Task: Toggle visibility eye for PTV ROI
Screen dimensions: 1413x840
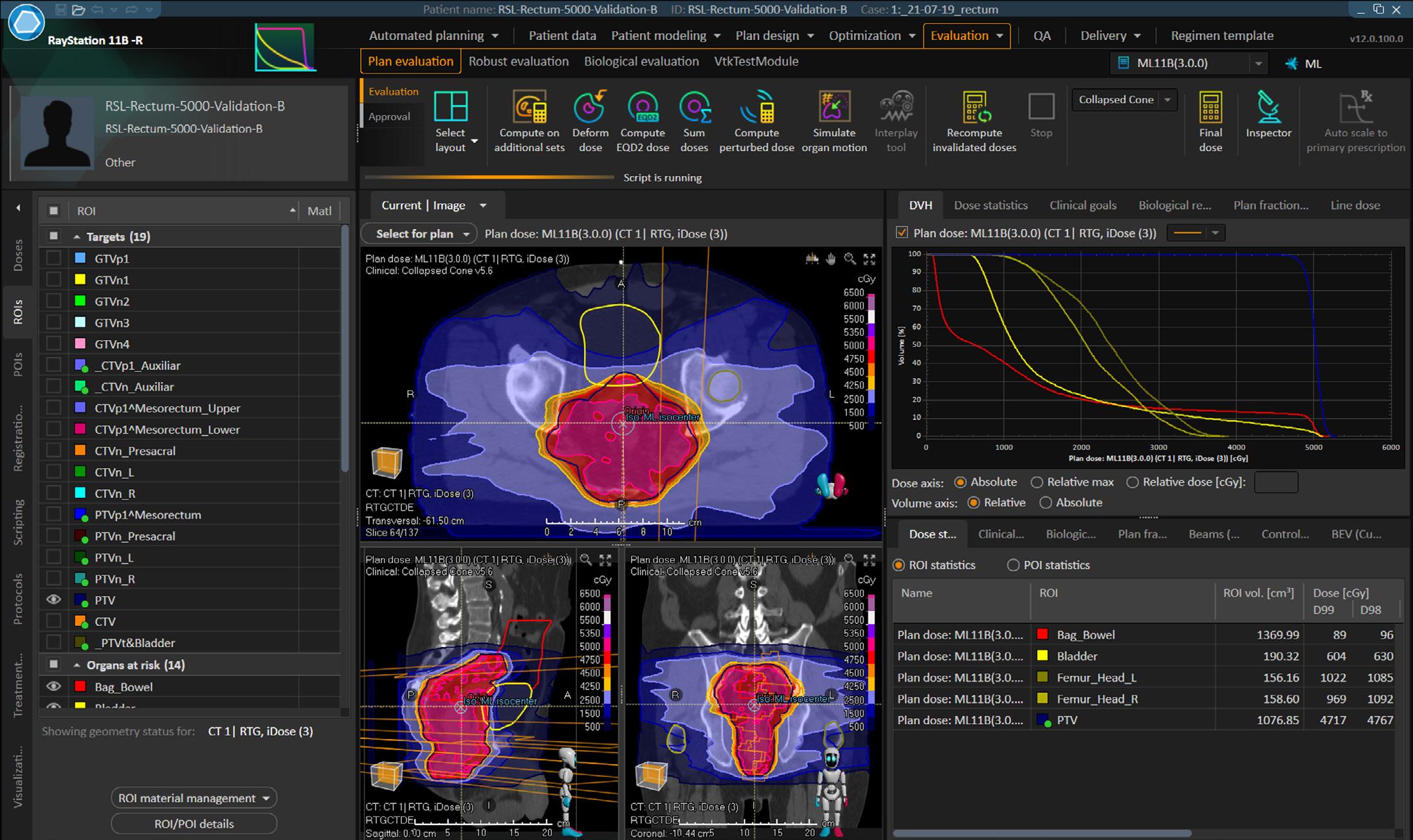Action: 53,599
